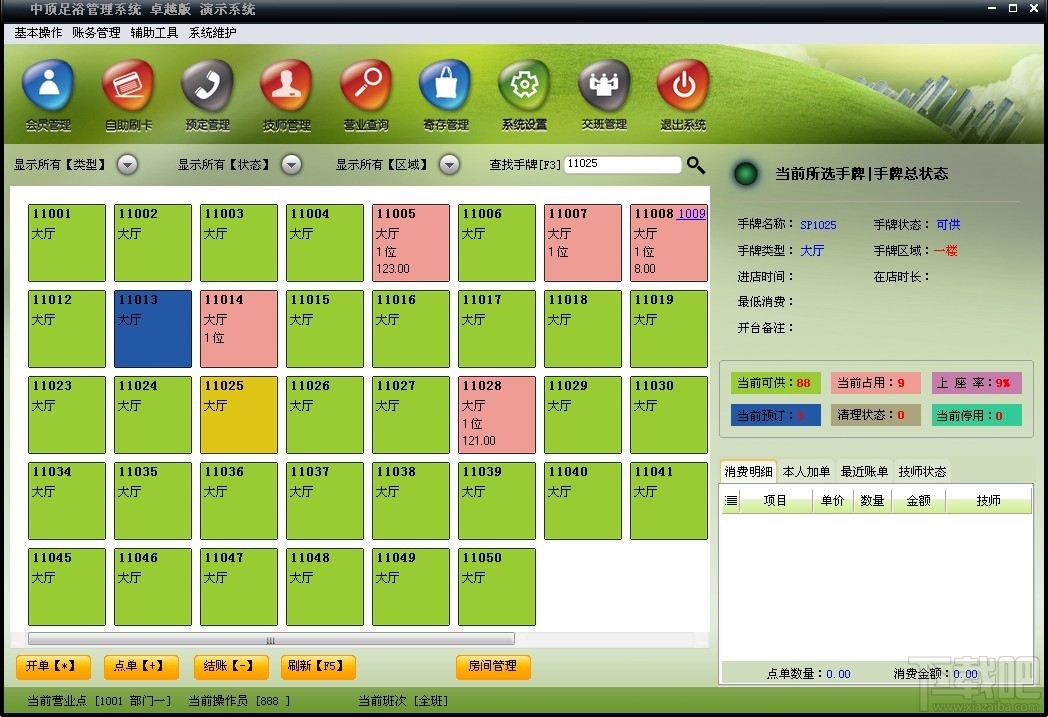The image size is (1048, 717).
Task: Select occupied hand card 11007
Action: [x=582, y=243]
